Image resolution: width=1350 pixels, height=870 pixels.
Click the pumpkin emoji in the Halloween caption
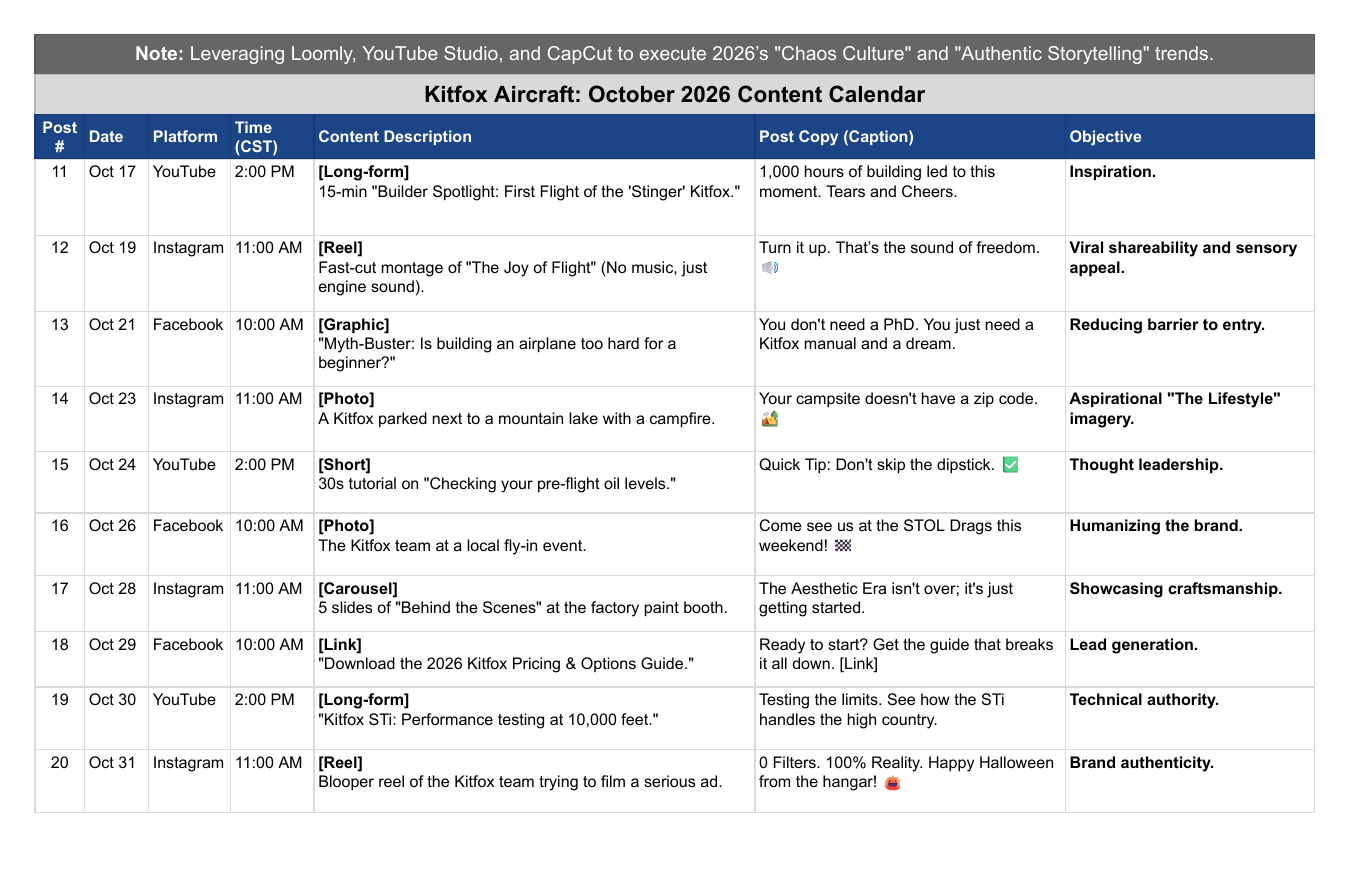(x=892, y=783)
